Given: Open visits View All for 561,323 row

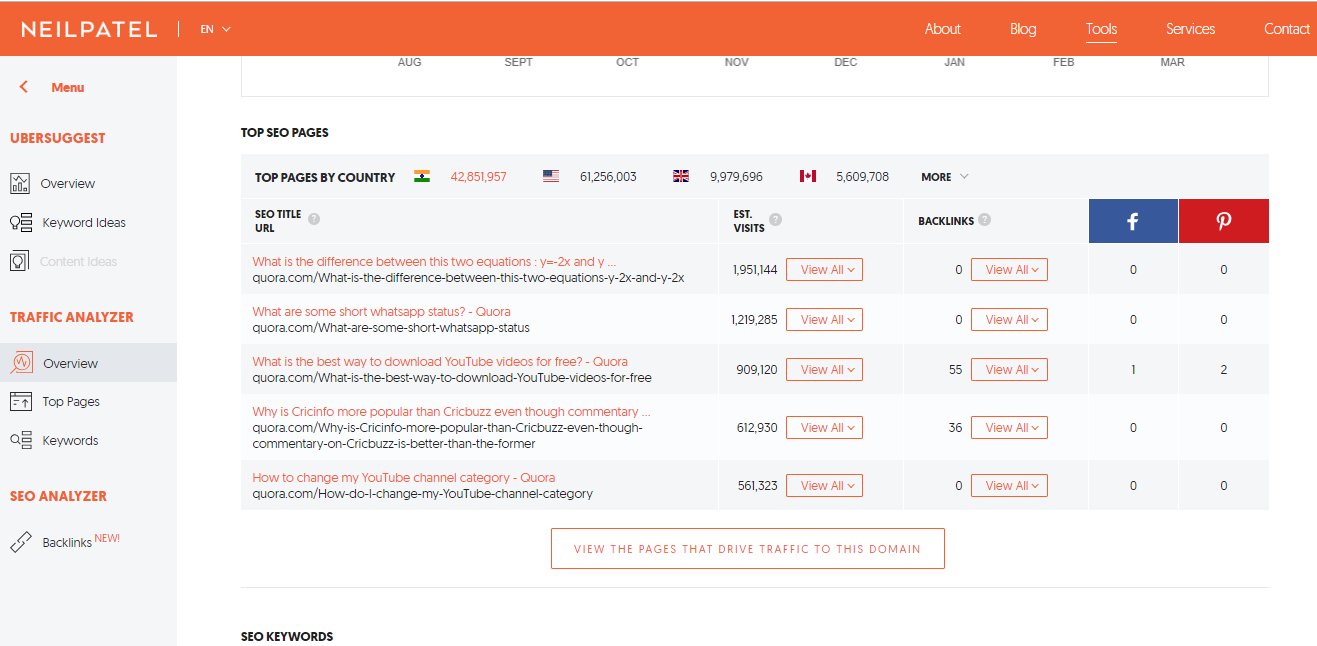Looking at the screenshot, I should (824, 486).
